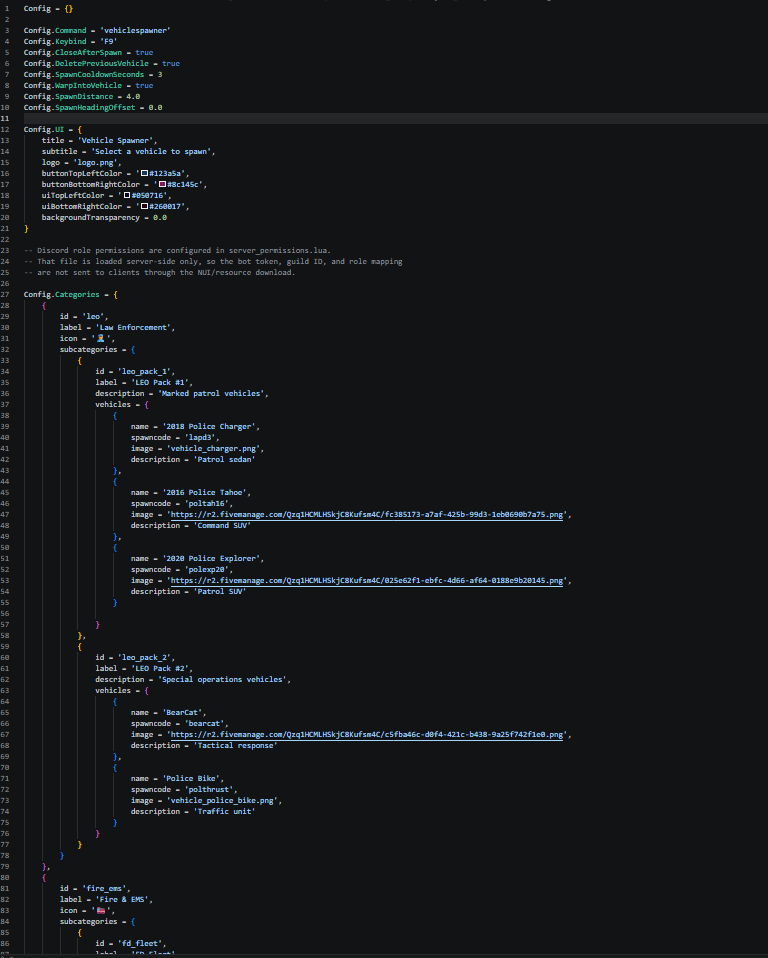Click '2020 Police Explorer' name string

(211, 558)
